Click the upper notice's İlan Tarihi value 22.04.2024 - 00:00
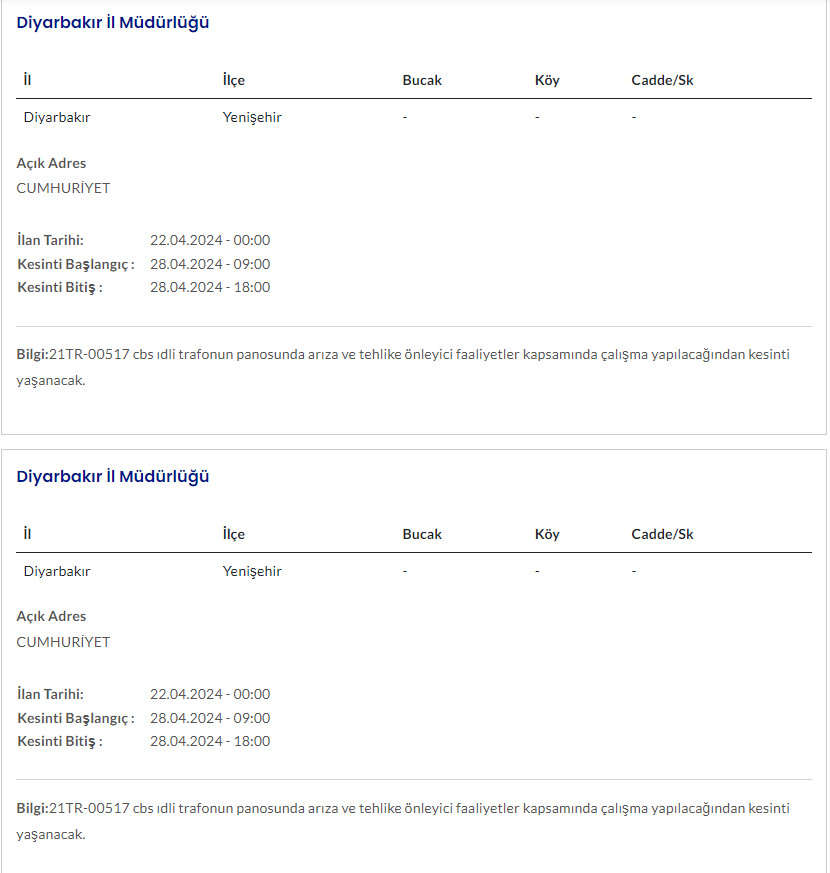The width and height of the screenshot is (830, 873). click(x=210, y=240)
